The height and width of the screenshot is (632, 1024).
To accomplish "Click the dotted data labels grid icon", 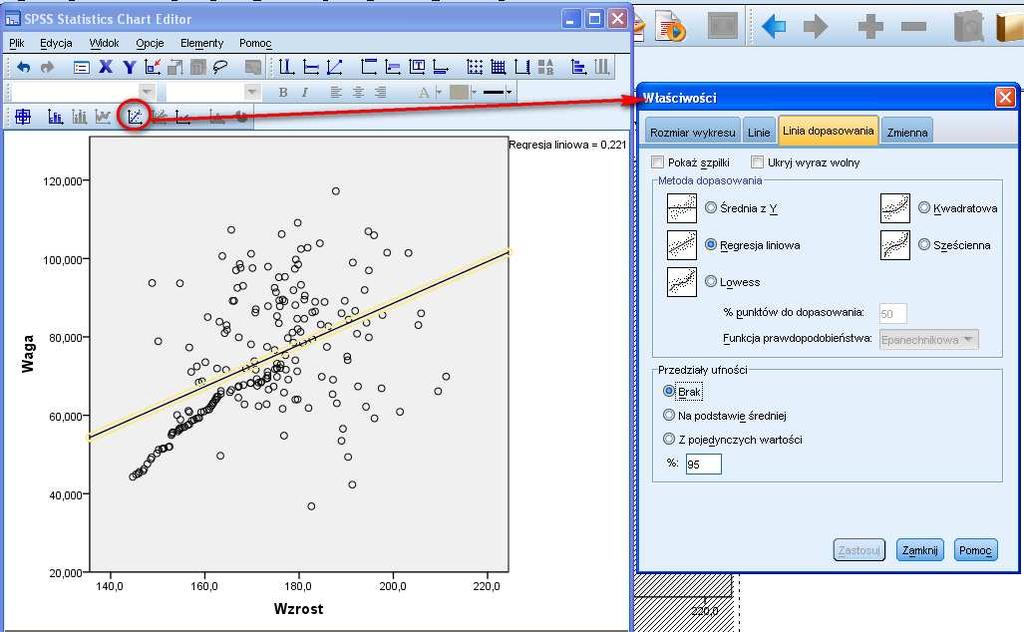I will [x=475, y=67].
